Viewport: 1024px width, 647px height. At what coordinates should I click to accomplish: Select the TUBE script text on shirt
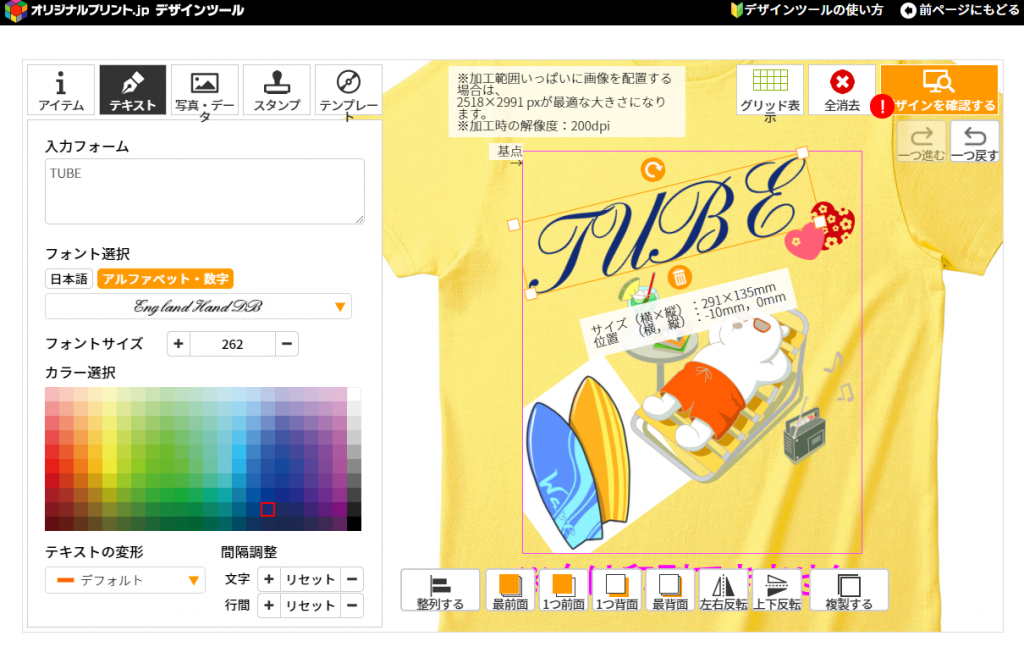[666, 225]
